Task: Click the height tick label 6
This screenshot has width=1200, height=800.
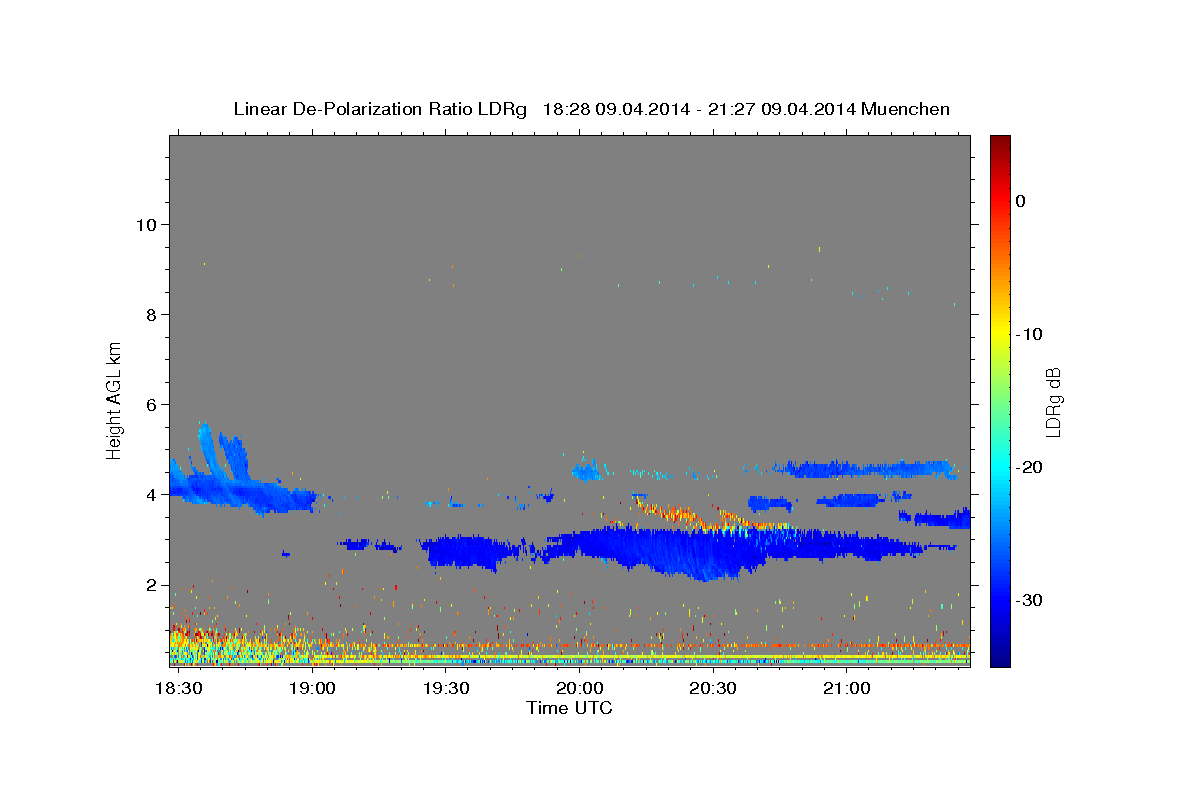Action: click(x=151, y=404)
